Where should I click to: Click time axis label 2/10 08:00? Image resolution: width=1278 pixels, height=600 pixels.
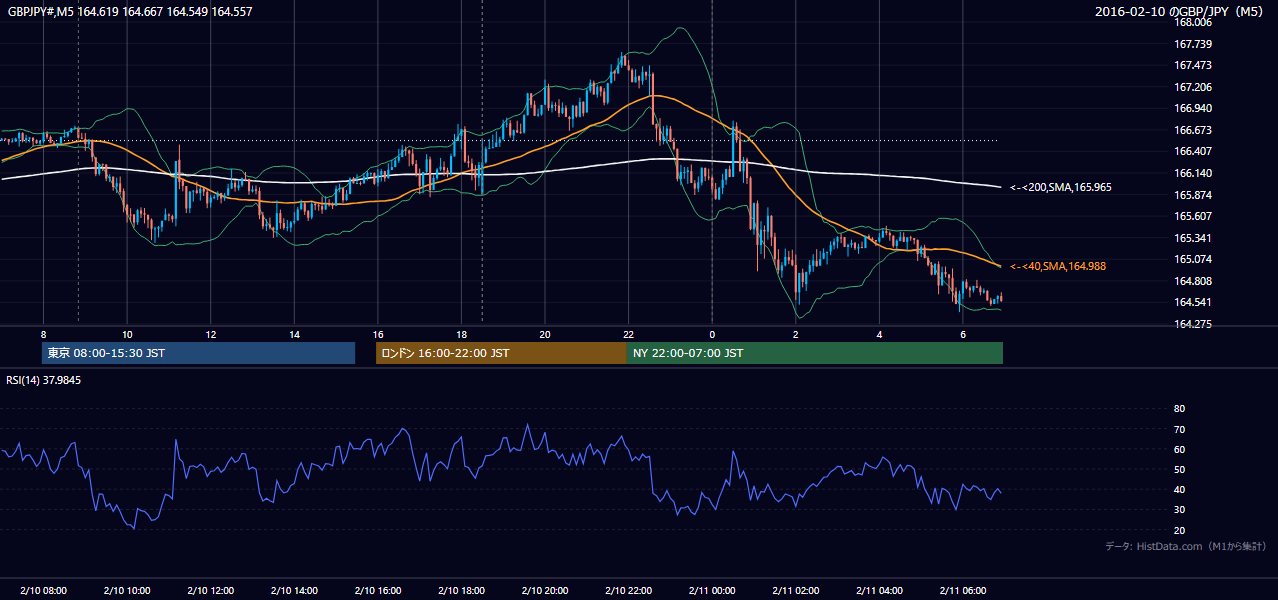[43, 590]
